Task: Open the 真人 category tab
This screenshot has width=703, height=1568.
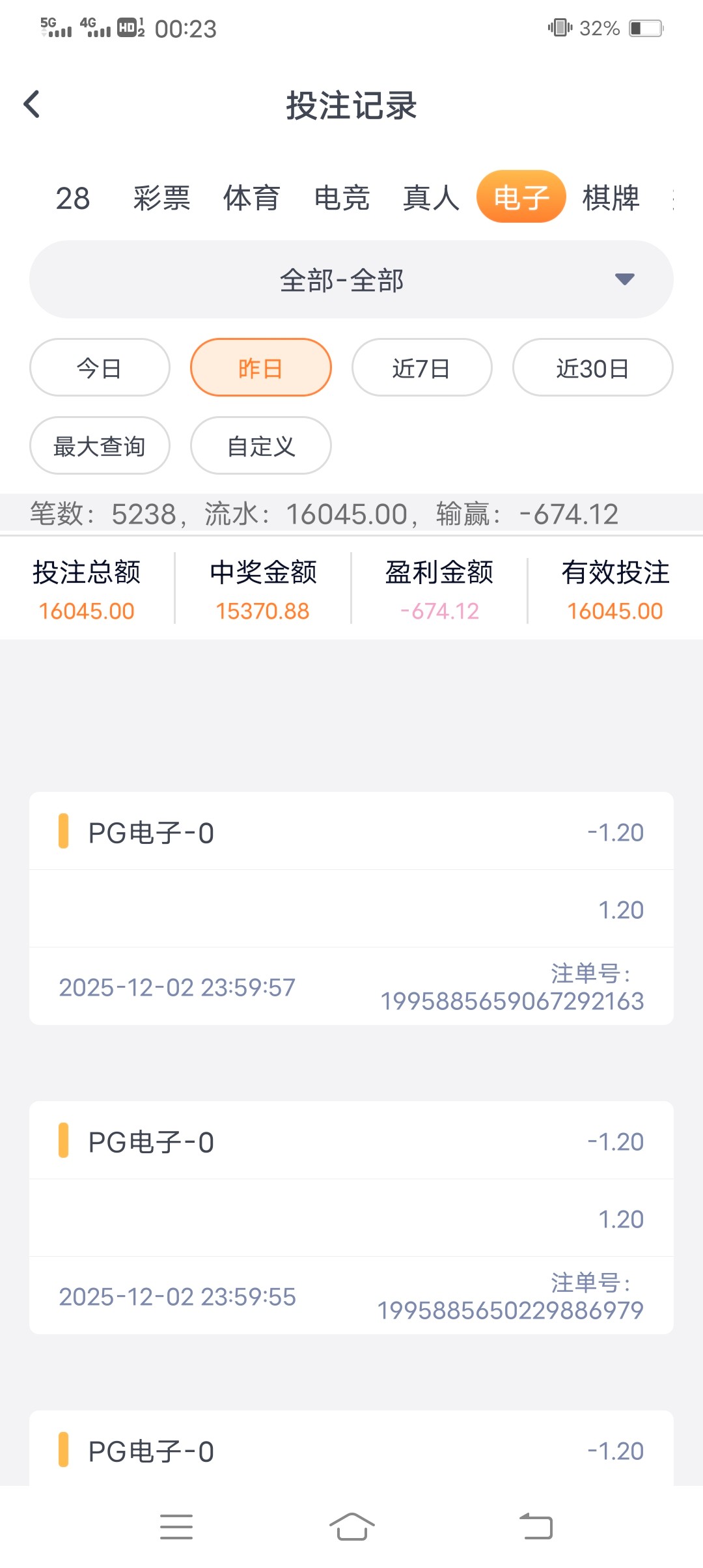Action: 431,197
